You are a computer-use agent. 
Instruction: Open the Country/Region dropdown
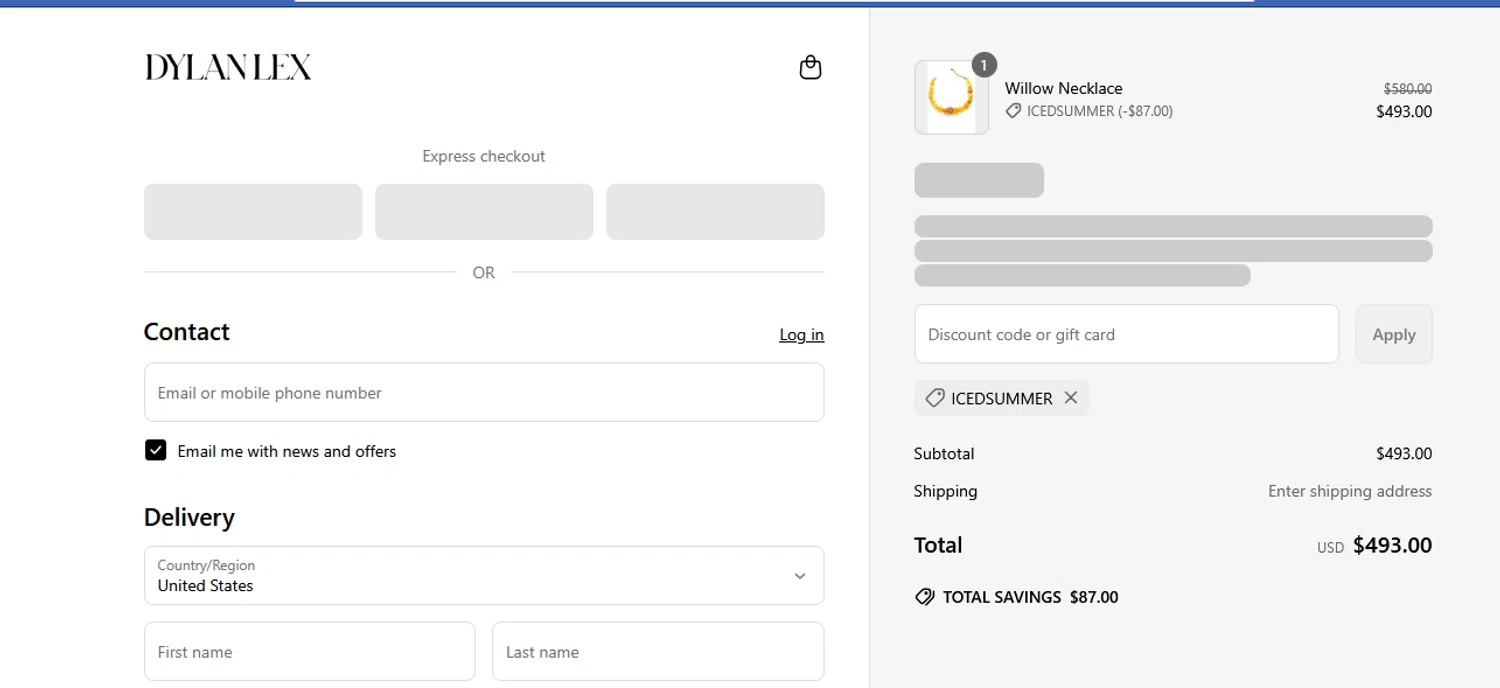[484, 575]
